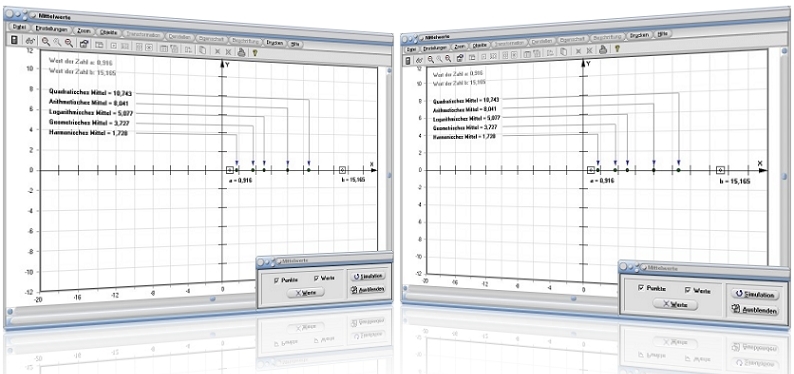Click the camera-folder icon in left window toolbar
The height and width of the screenshot is (374, 794).
click(x=84, y=44)
